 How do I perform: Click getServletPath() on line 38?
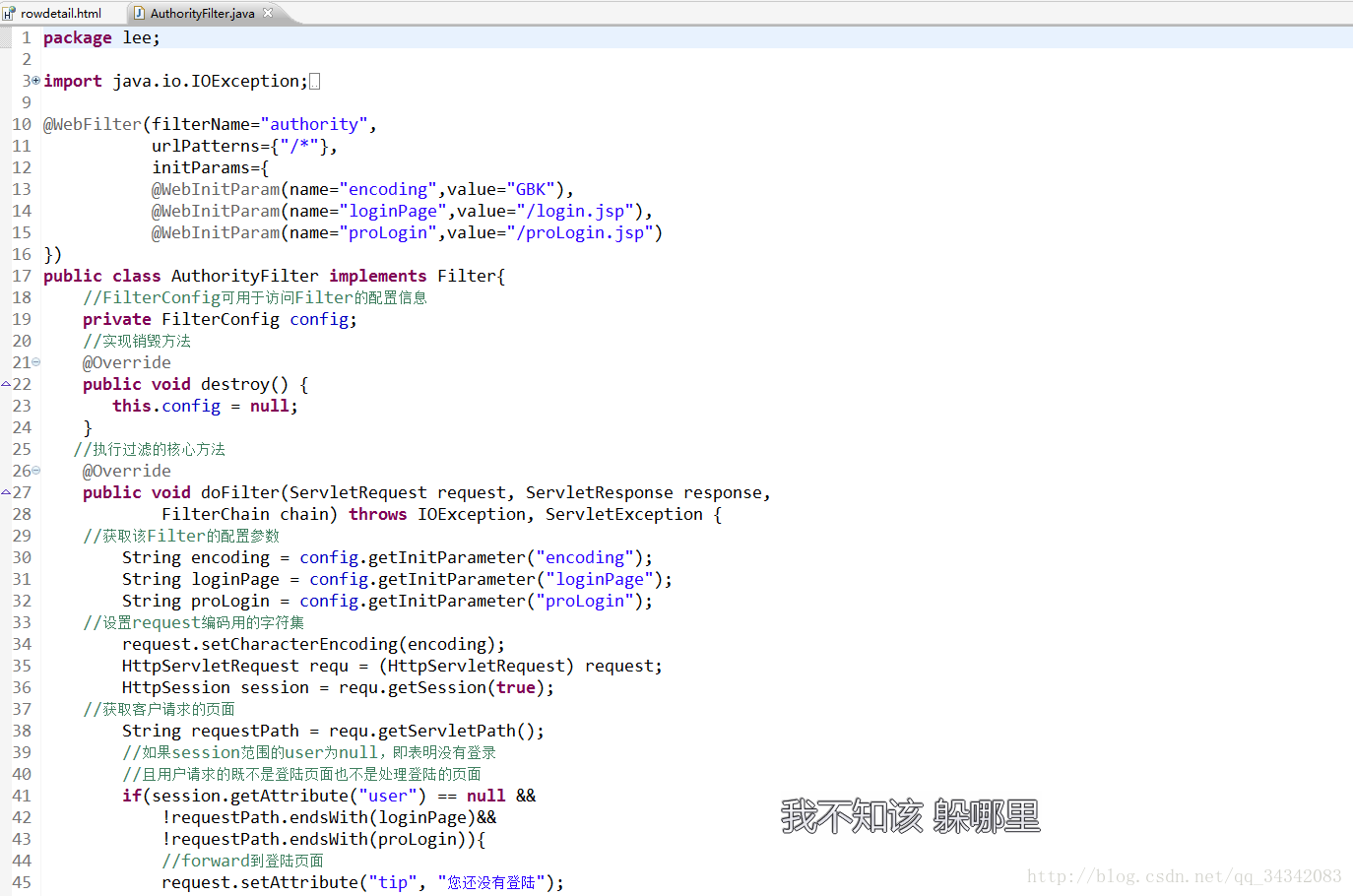(x=457, y=731)
